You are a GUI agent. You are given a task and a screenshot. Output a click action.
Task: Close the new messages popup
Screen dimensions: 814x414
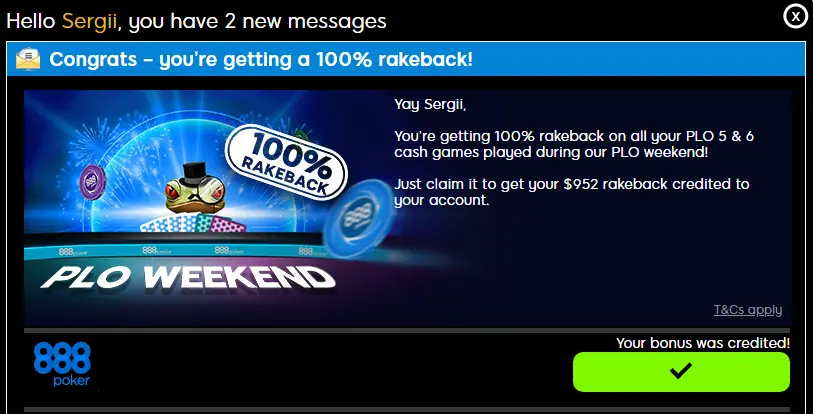[795, 17]
